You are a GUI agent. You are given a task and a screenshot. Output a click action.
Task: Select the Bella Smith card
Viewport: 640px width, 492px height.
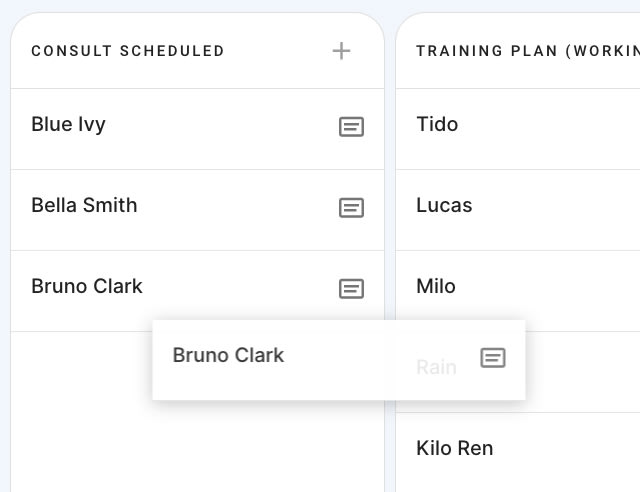pyautogui.click(x=197, y=210)
